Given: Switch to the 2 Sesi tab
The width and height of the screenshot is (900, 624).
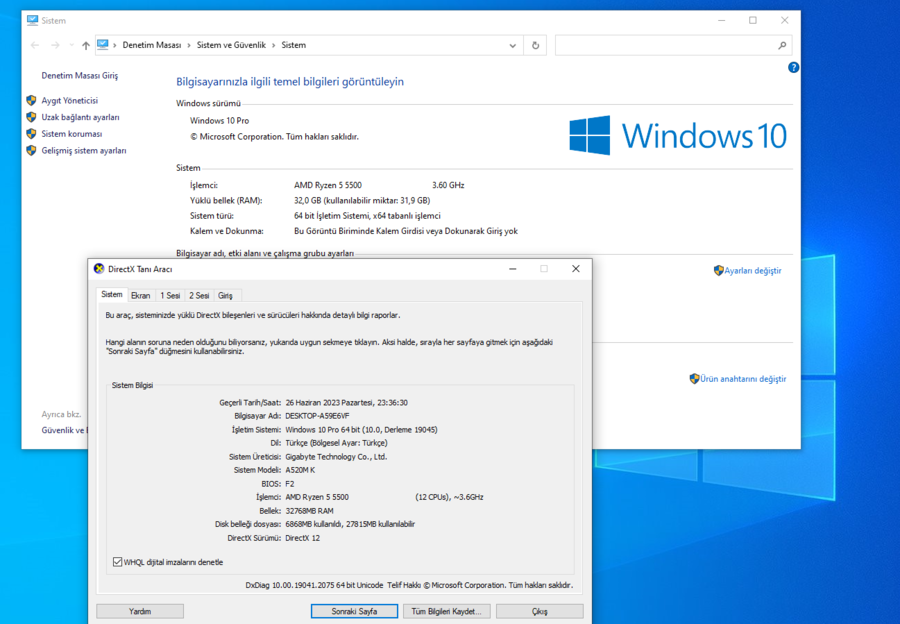Looking at the screenshot, I should (x=199, y=296).
